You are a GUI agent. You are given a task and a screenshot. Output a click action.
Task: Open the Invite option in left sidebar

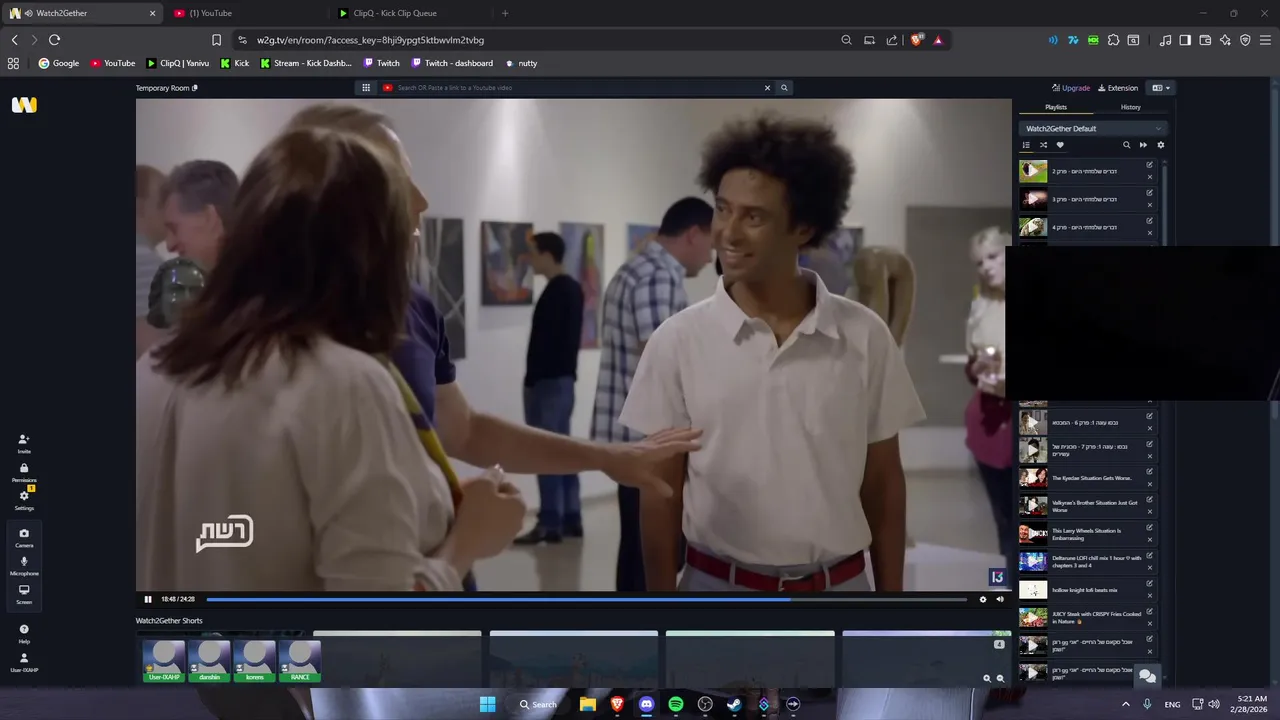[24, 443]
